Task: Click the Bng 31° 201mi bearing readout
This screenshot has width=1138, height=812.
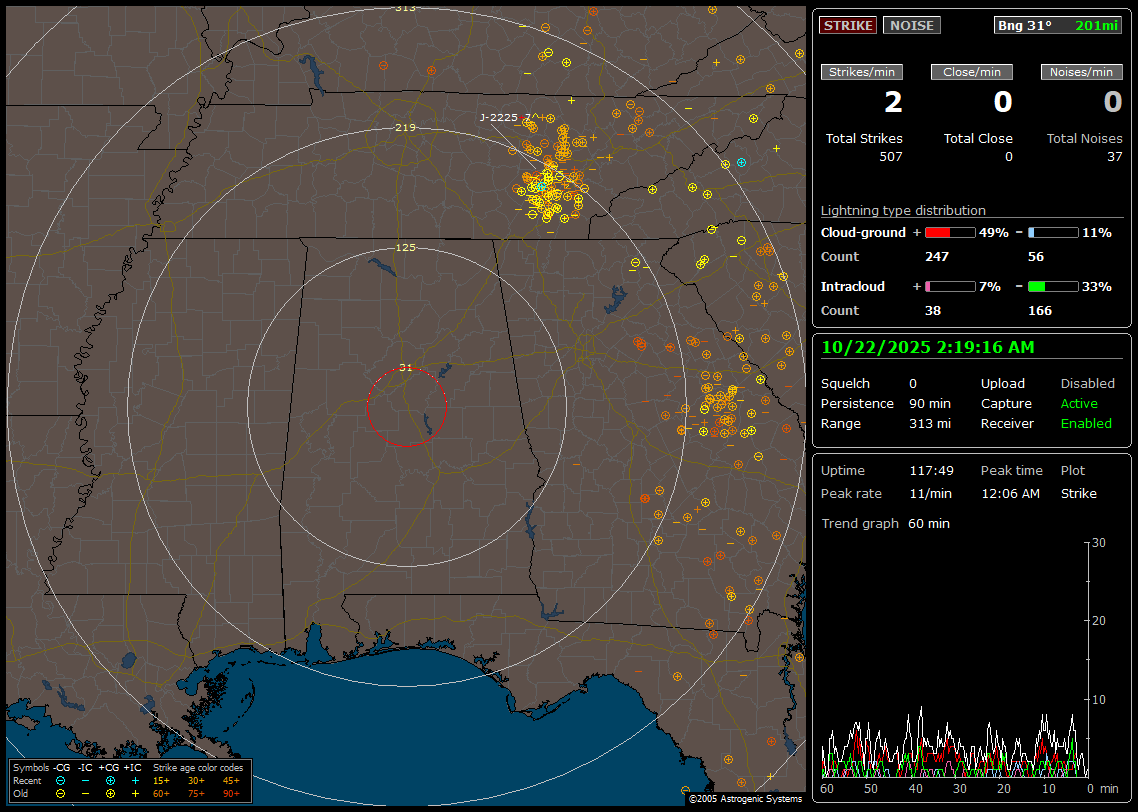Action: [1058, 25]
